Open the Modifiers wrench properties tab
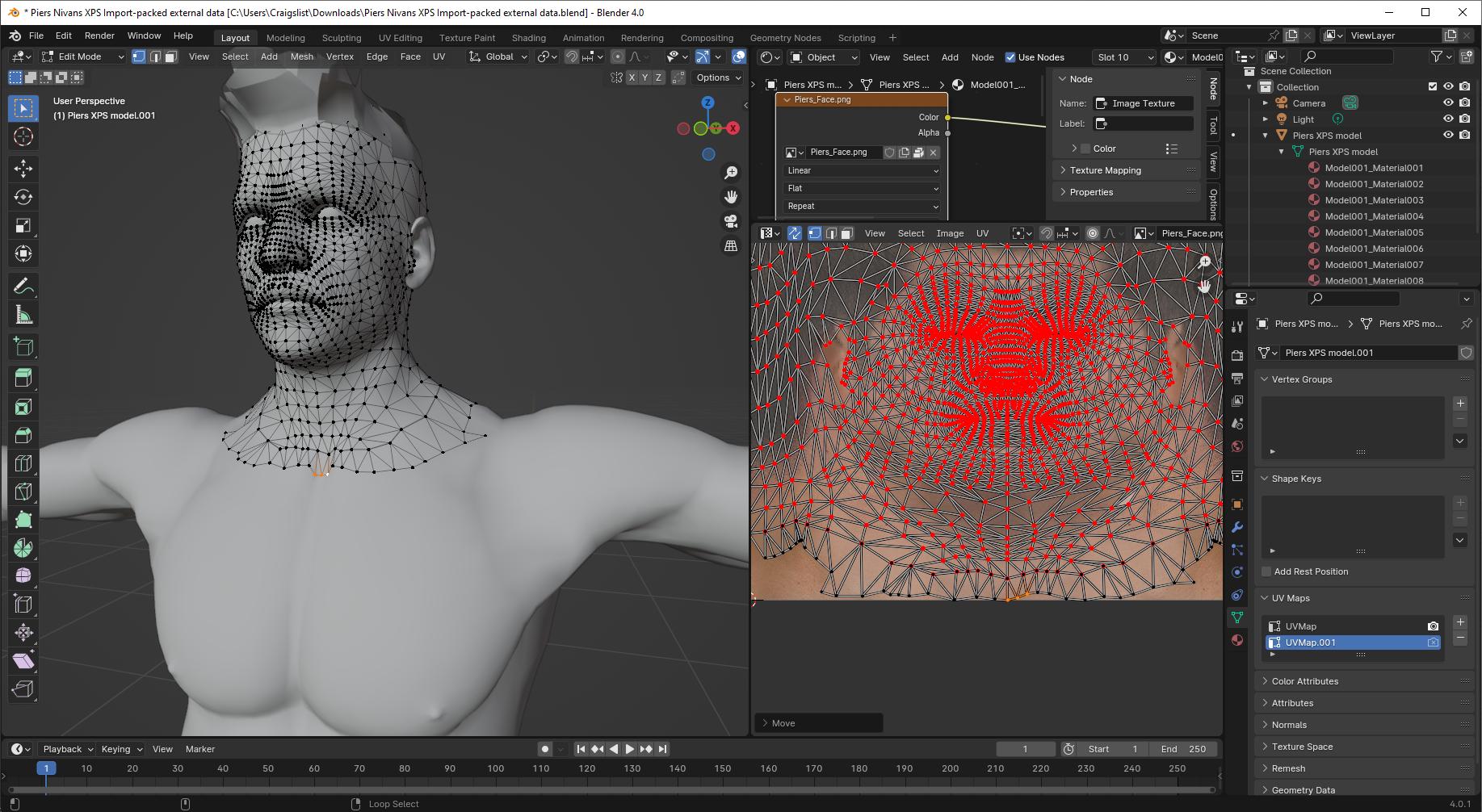The width and height of the screenshot is (1482, 812). [x=1237, y=527]
